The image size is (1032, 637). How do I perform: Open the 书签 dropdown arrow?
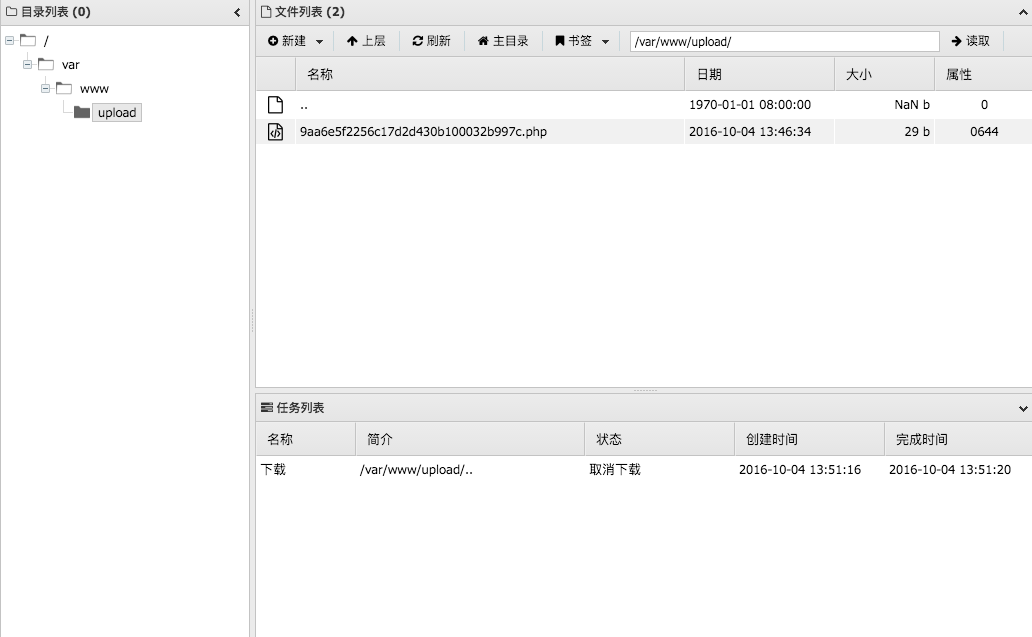[606, 40]
